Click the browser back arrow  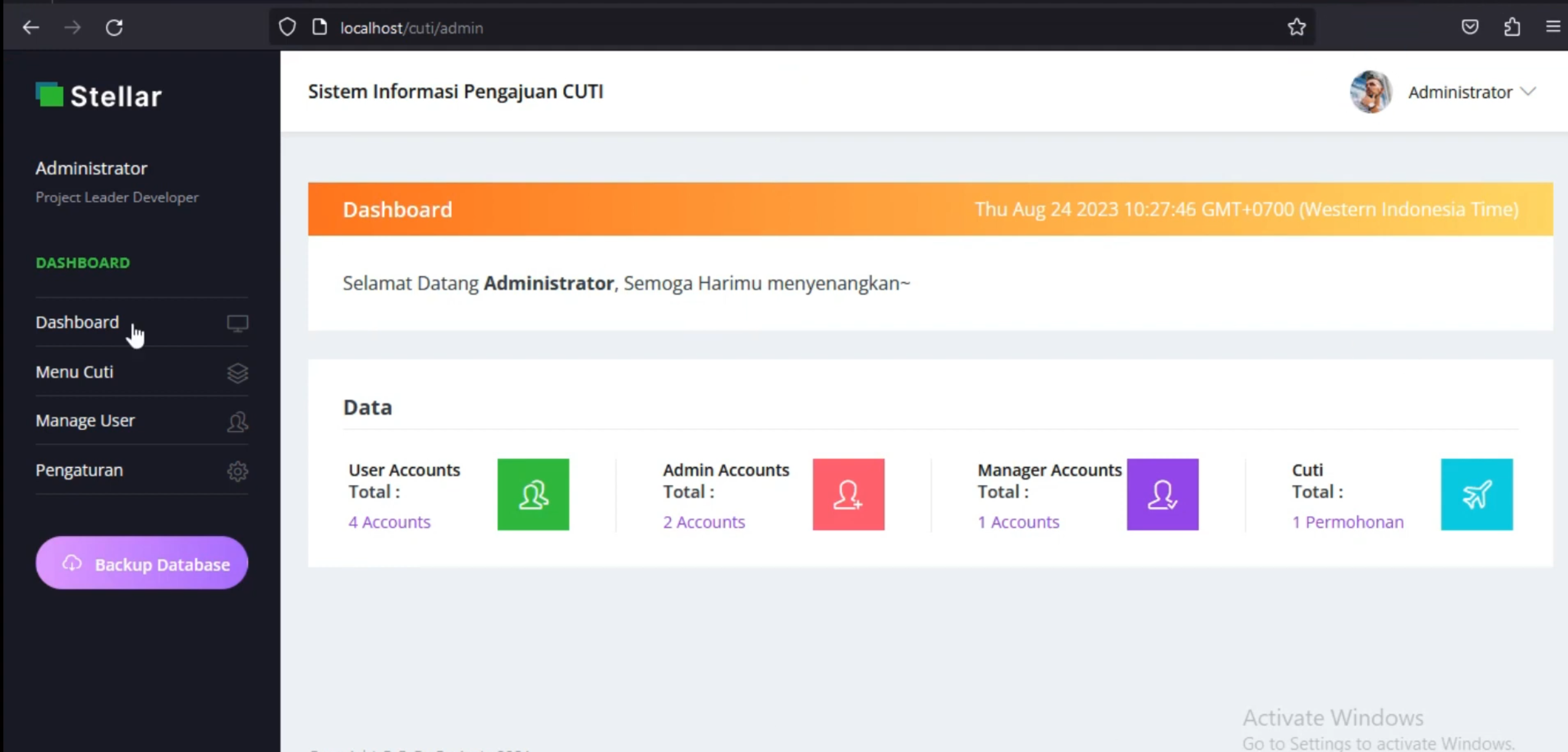click(x=31, y=28)
